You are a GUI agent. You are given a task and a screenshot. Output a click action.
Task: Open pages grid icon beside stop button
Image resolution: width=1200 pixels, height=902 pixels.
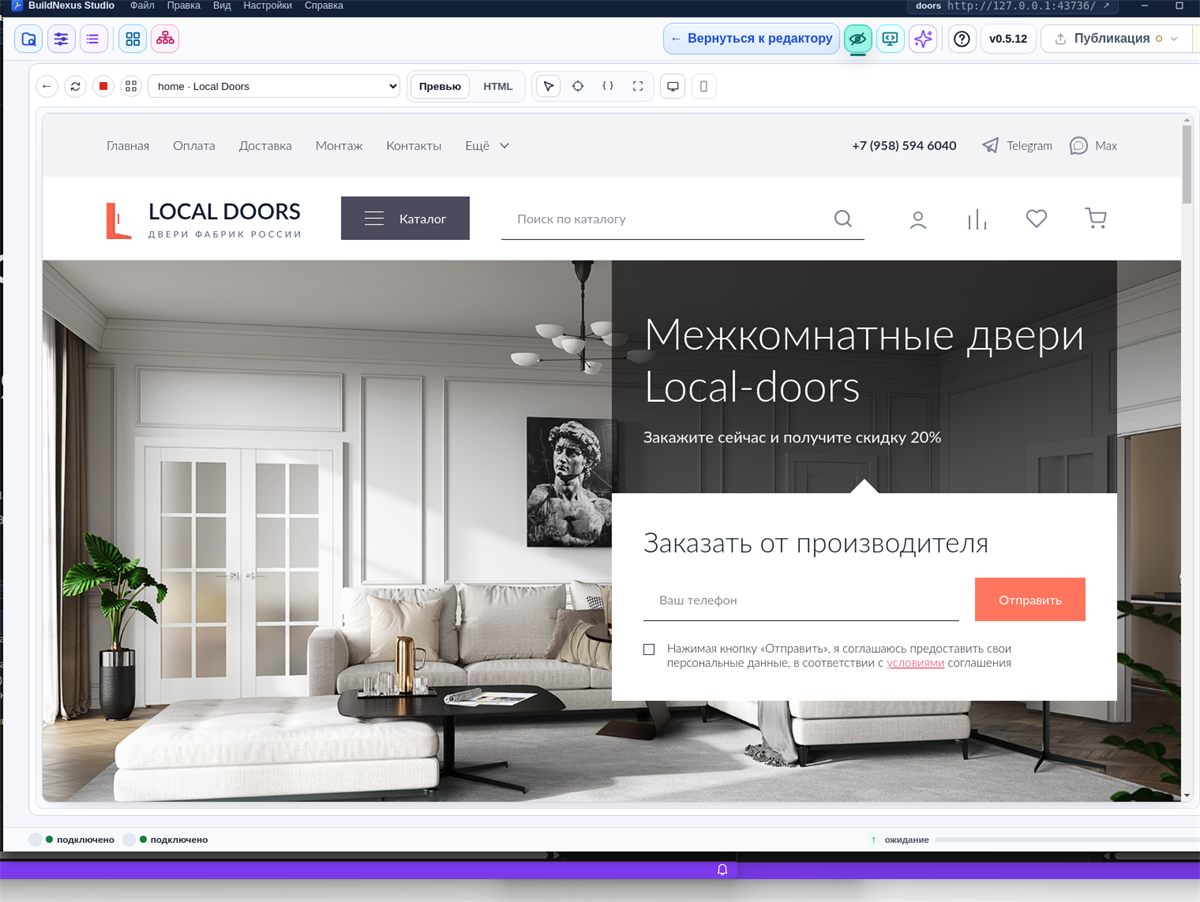(x=131, y=86)
